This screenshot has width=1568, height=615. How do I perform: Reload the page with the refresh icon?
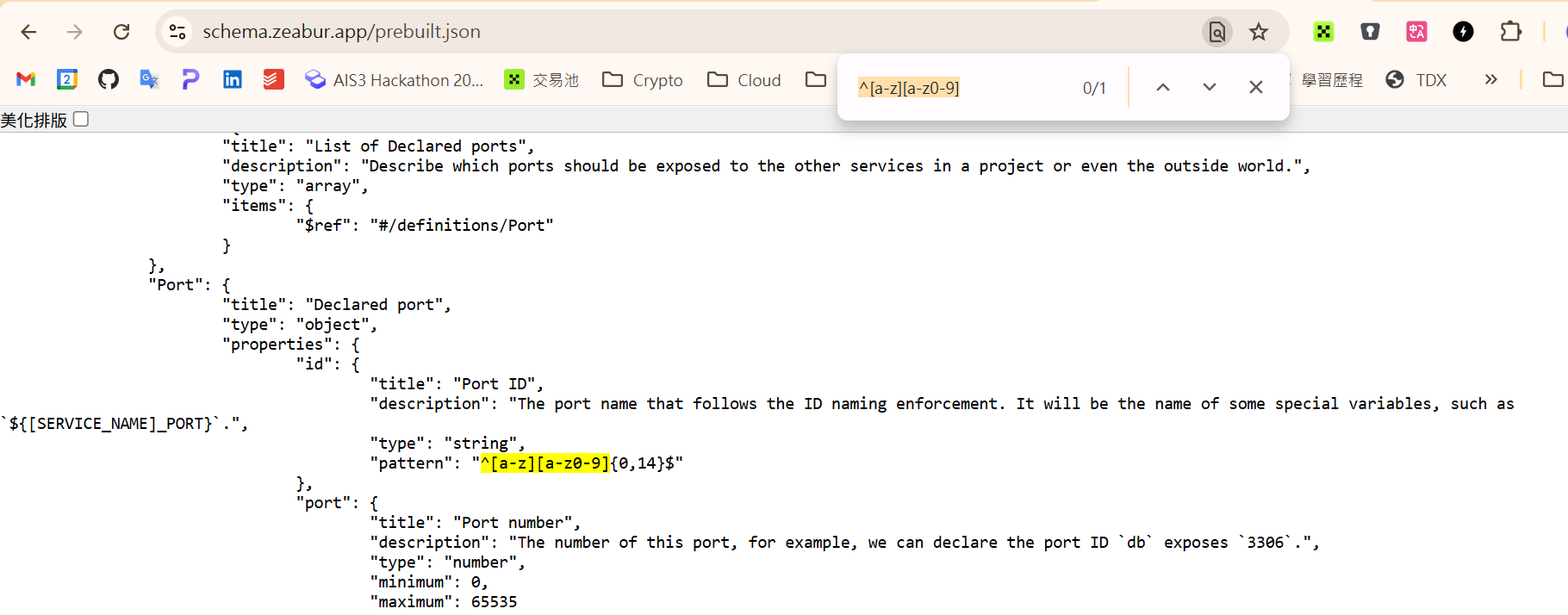[x=121, y=32]
